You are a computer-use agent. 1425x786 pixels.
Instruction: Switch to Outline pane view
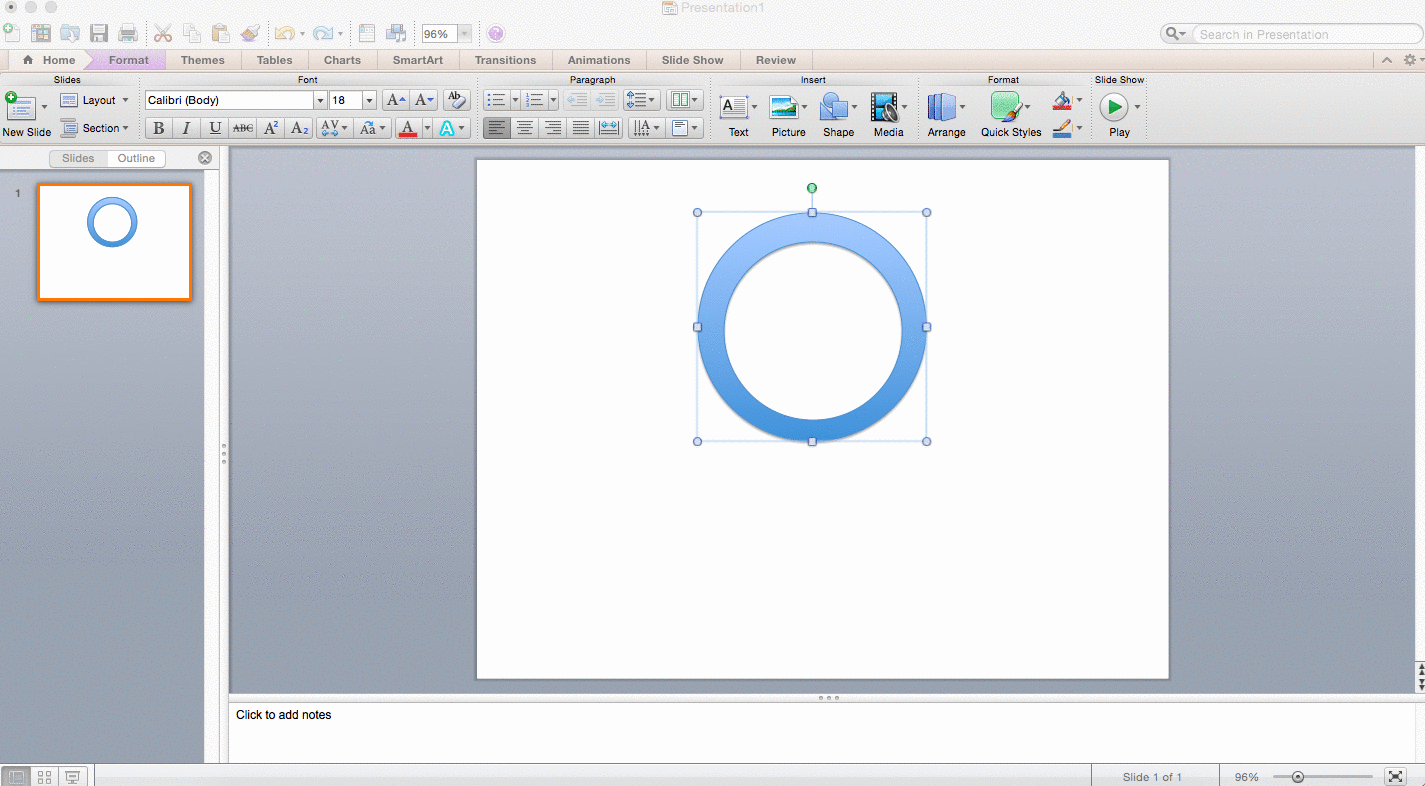click(136, 158)
